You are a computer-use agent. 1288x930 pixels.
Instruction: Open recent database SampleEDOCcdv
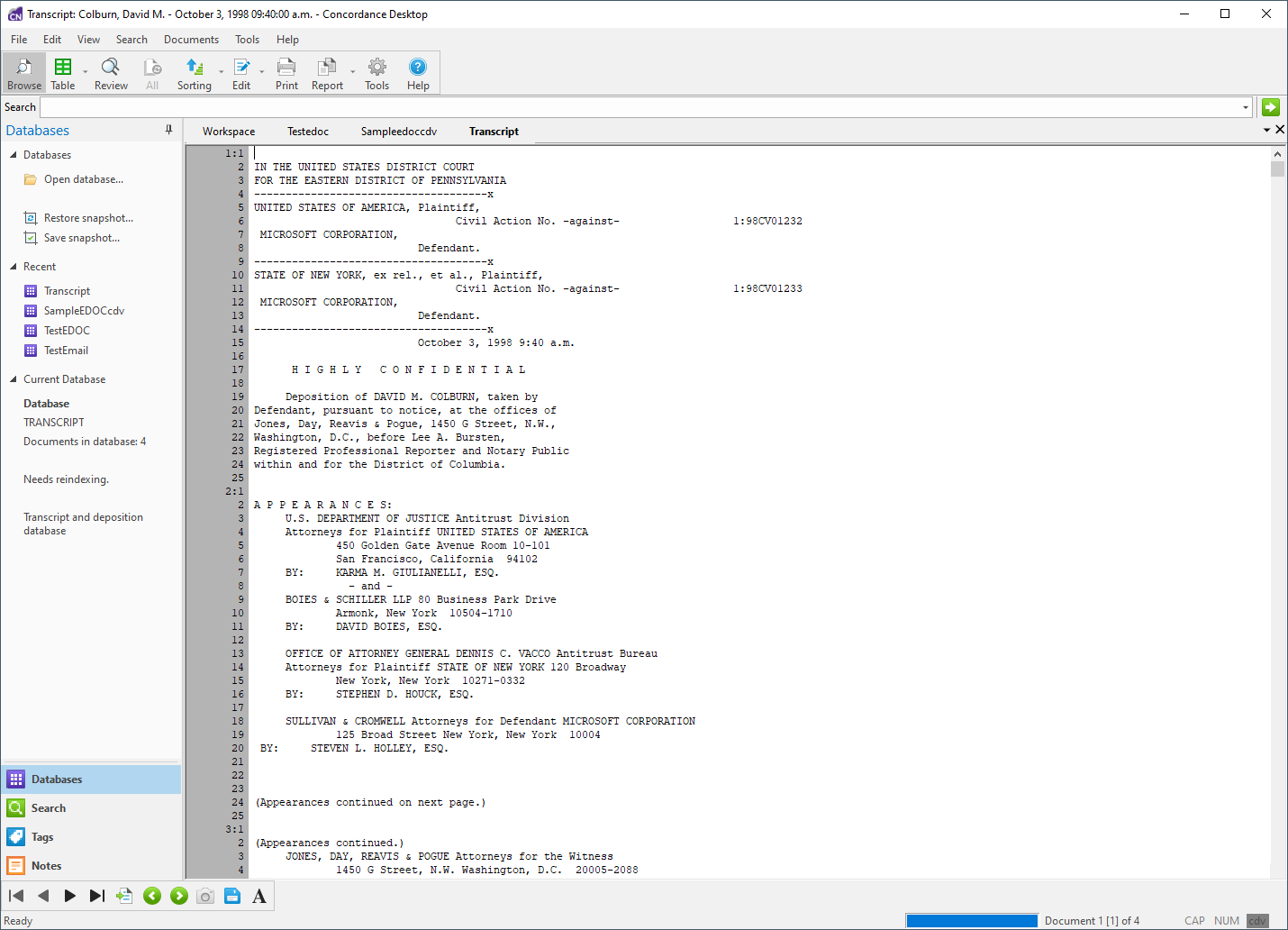coord(84,311)
